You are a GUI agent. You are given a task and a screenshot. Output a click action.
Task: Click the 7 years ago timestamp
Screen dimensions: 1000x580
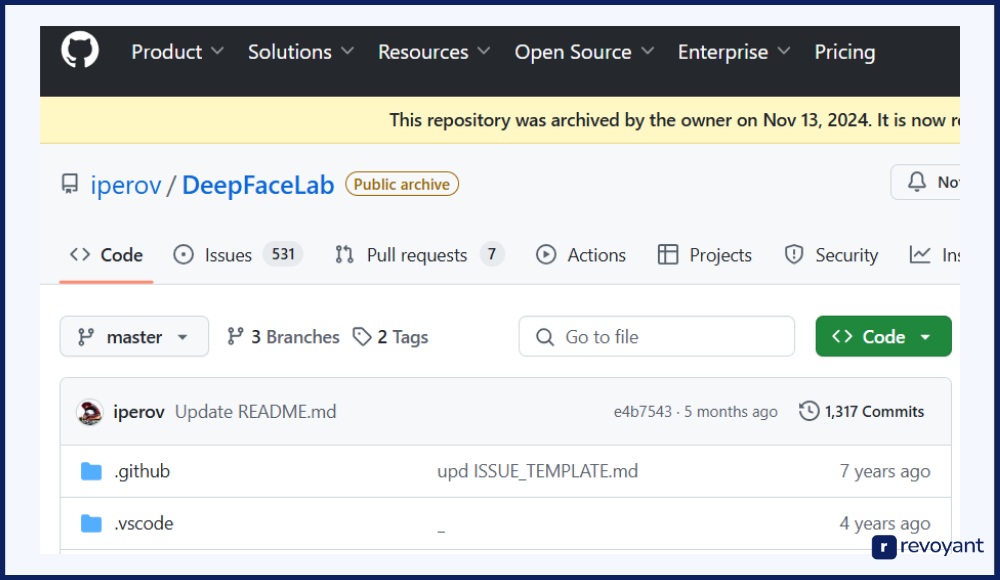coord(885,471)
